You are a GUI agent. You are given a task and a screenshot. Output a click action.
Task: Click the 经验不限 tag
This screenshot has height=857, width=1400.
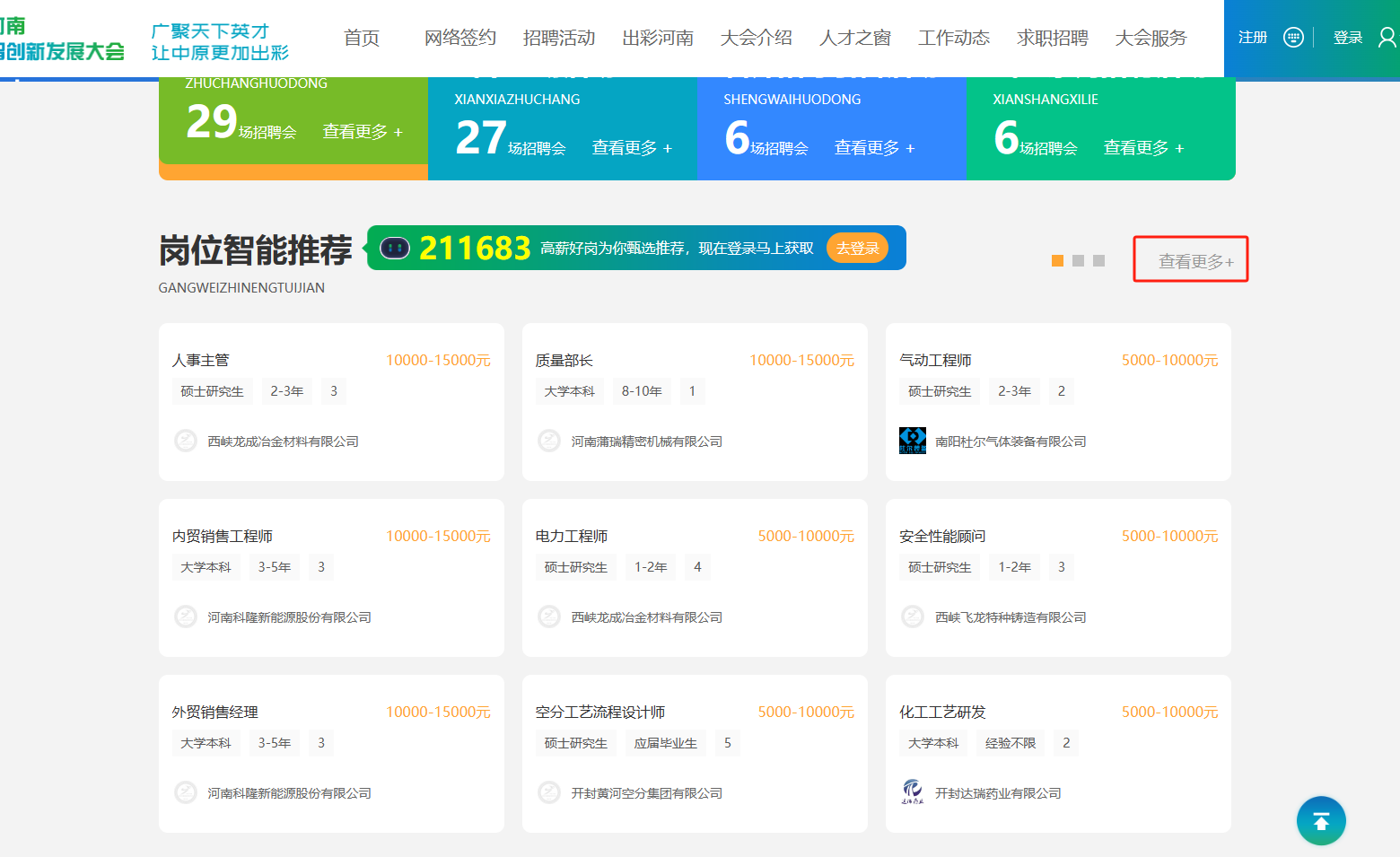(x=1011, y=743)
